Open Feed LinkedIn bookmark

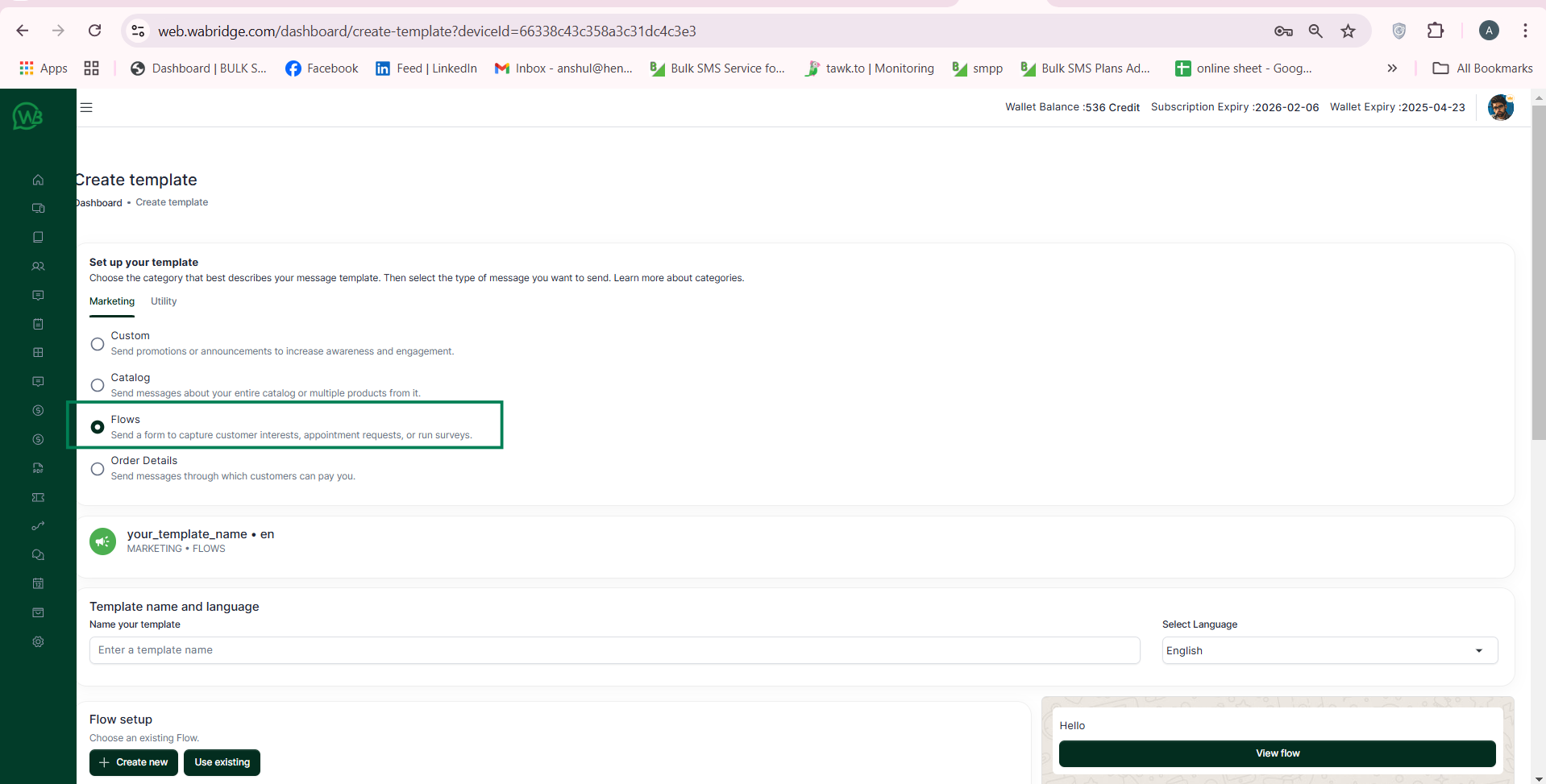426,68
